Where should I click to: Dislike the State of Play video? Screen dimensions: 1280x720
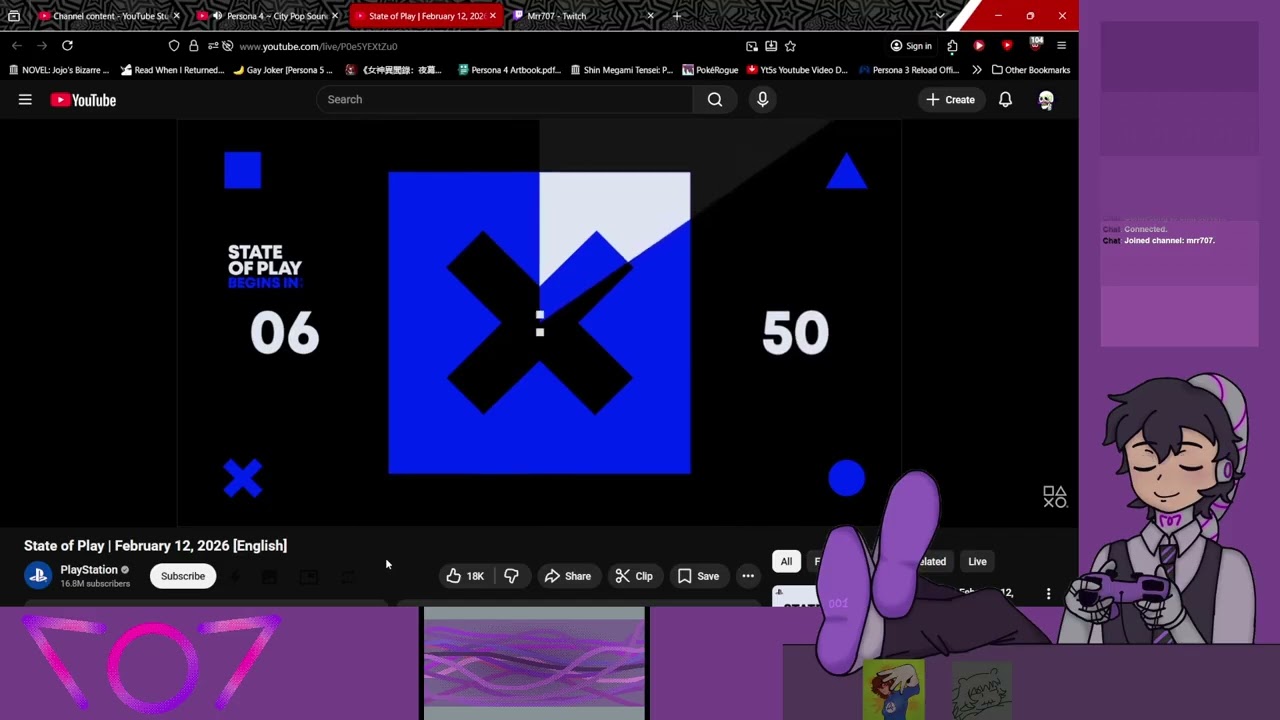click(511, 576)
